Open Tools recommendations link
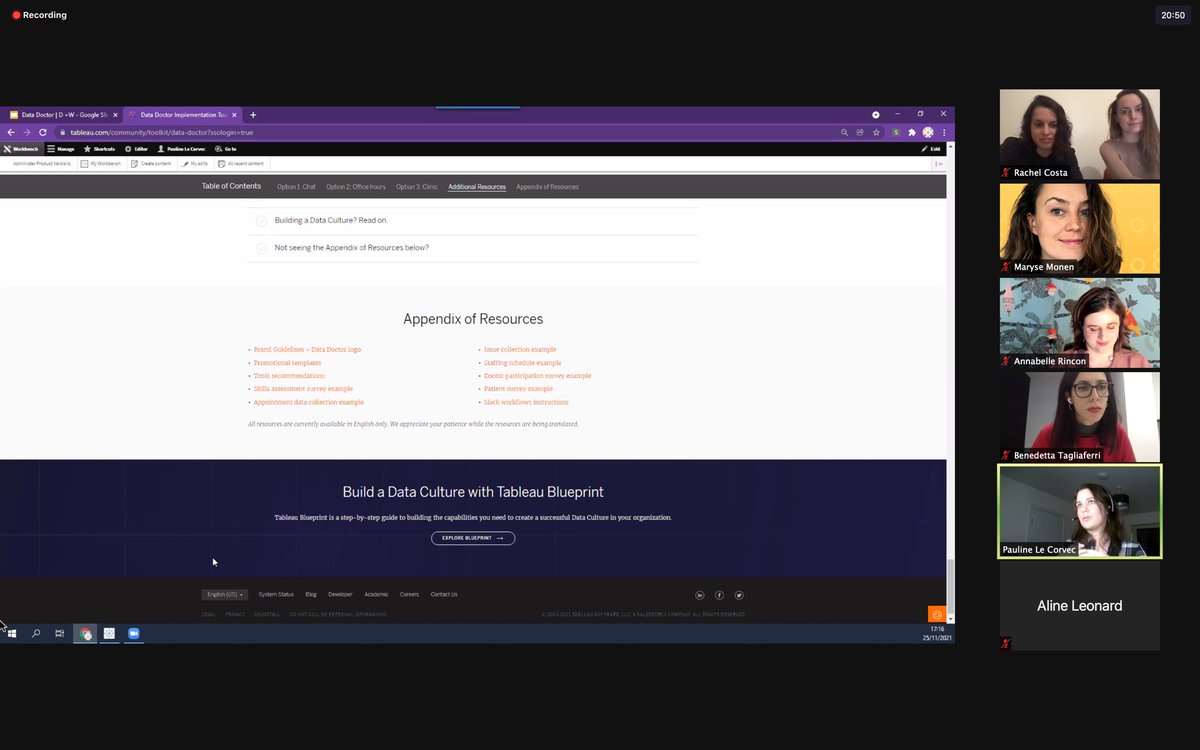The height and width of the screenshot is (750, 1200). click(x=289, y=376)
